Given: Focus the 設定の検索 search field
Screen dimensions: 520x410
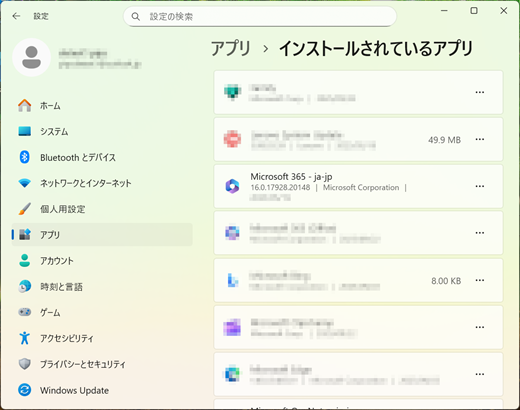Looking at the screenshot, I should (260, 16).
